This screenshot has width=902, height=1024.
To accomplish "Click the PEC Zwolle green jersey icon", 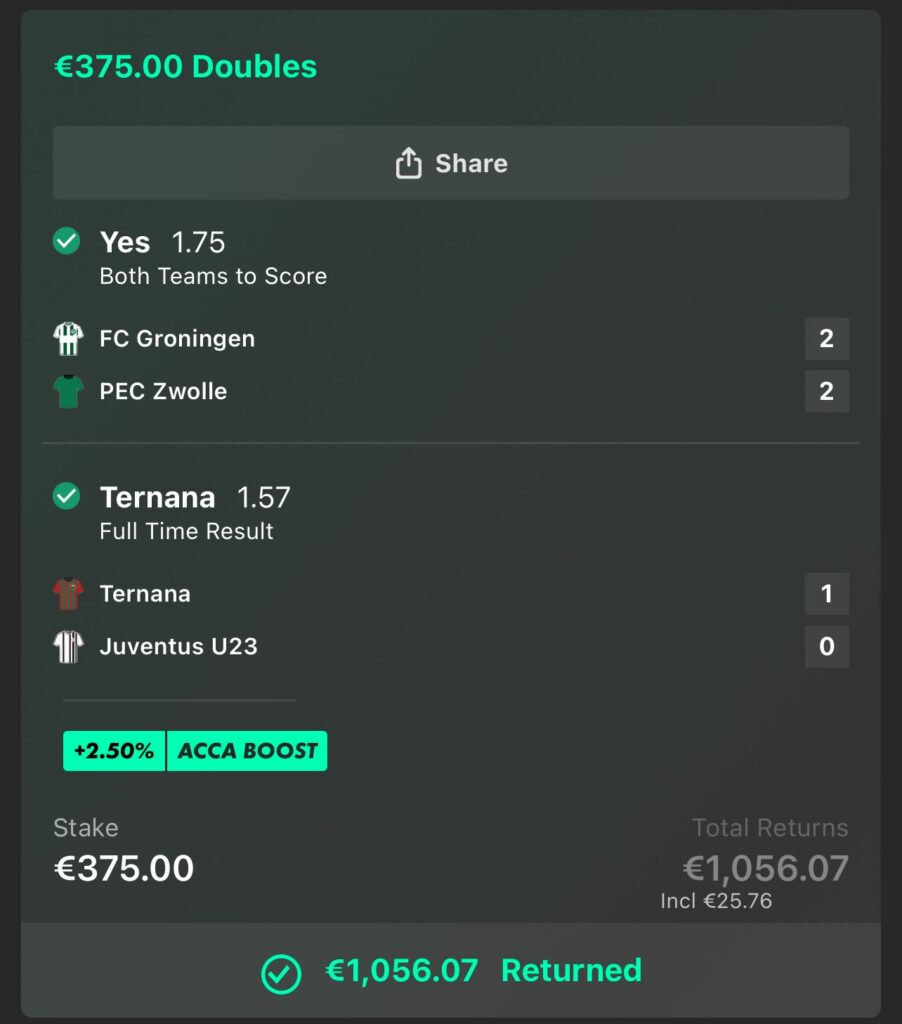I will tap(68, 391).
